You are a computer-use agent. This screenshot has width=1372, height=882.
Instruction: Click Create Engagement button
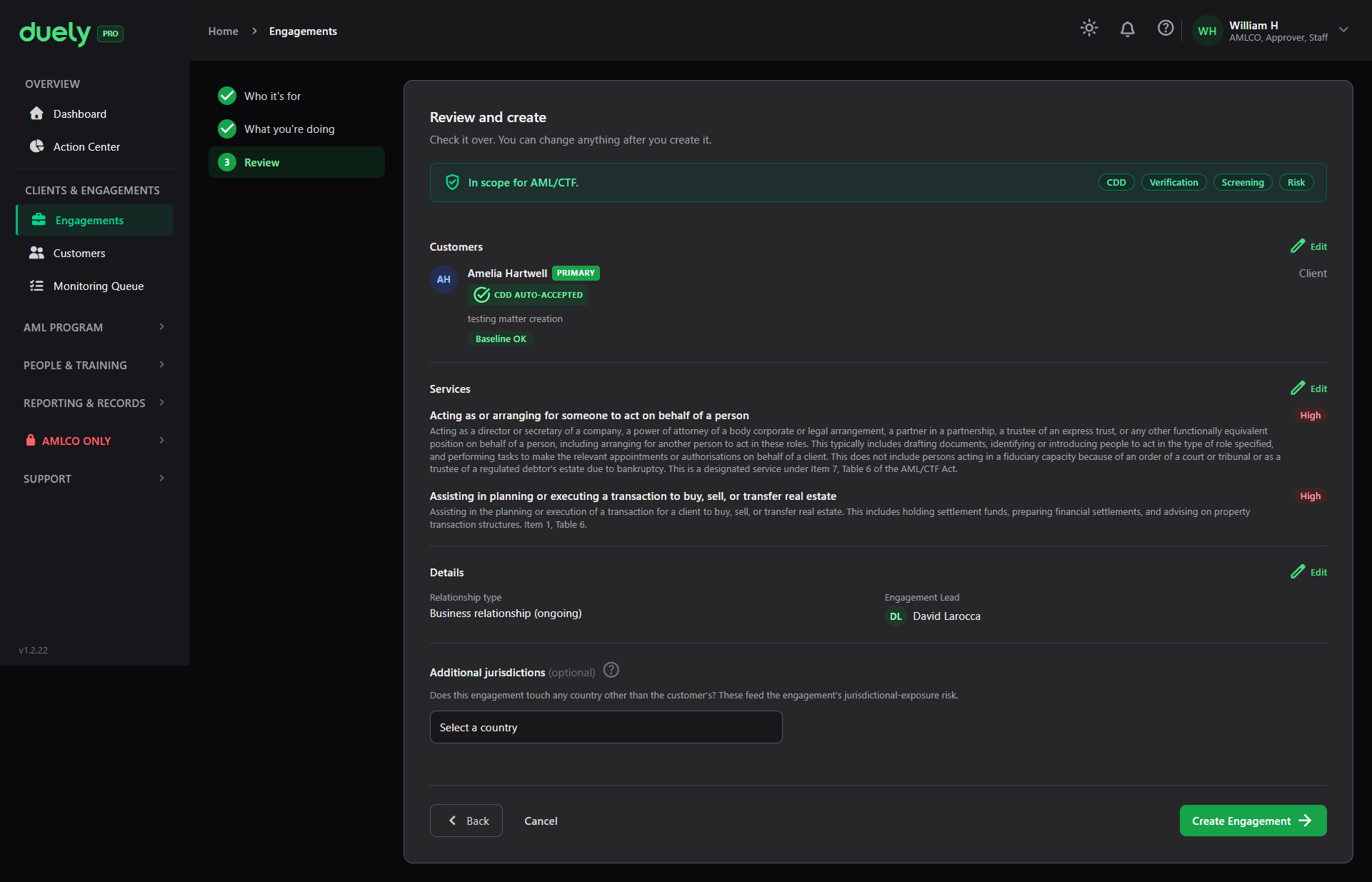click(x=1253, y=821)
